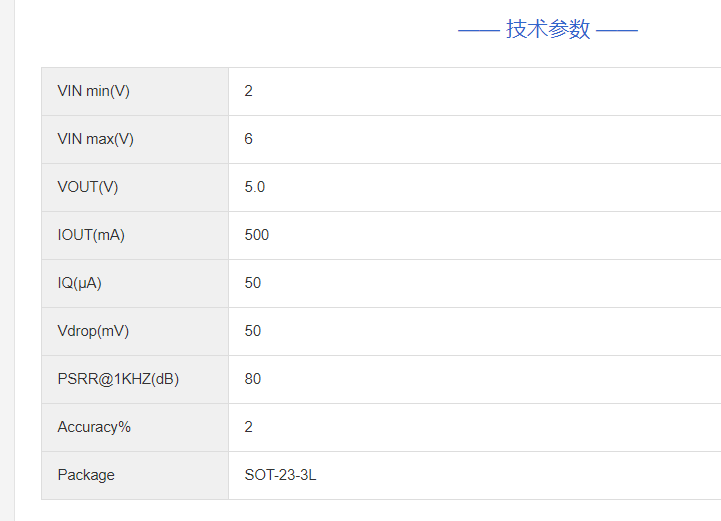Click the SOT-23-3L package value
This screenshot has height=521, width=721.
[280, 475]
